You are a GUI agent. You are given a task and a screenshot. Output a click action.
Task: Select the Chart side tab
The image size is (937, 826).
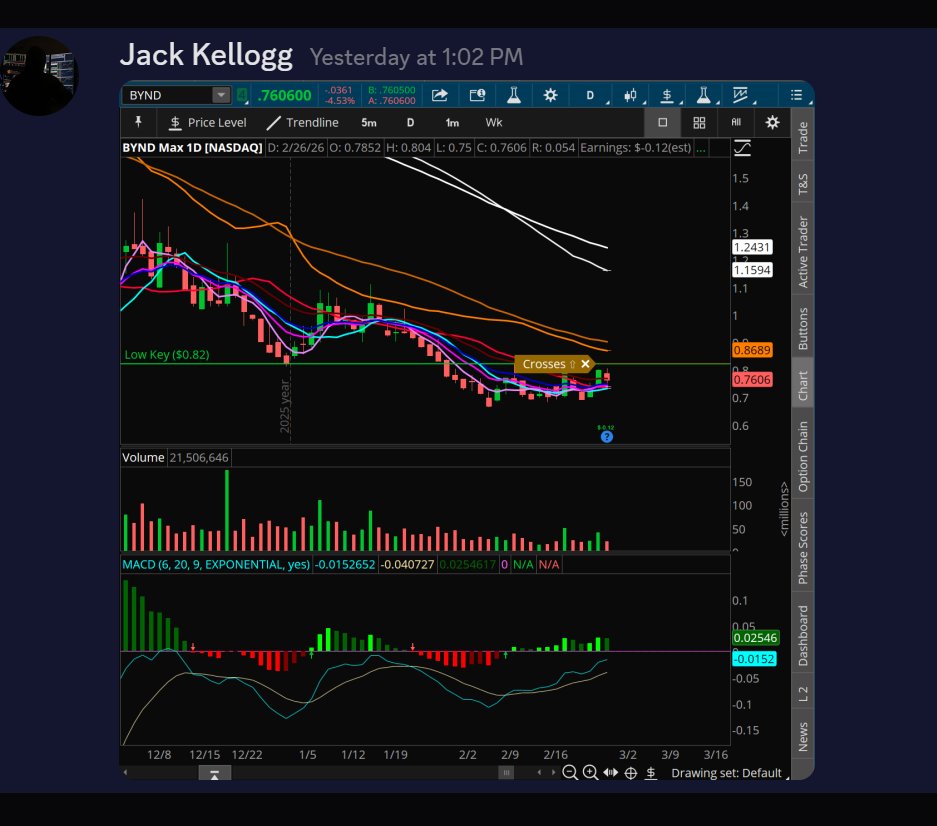[803, 385]
